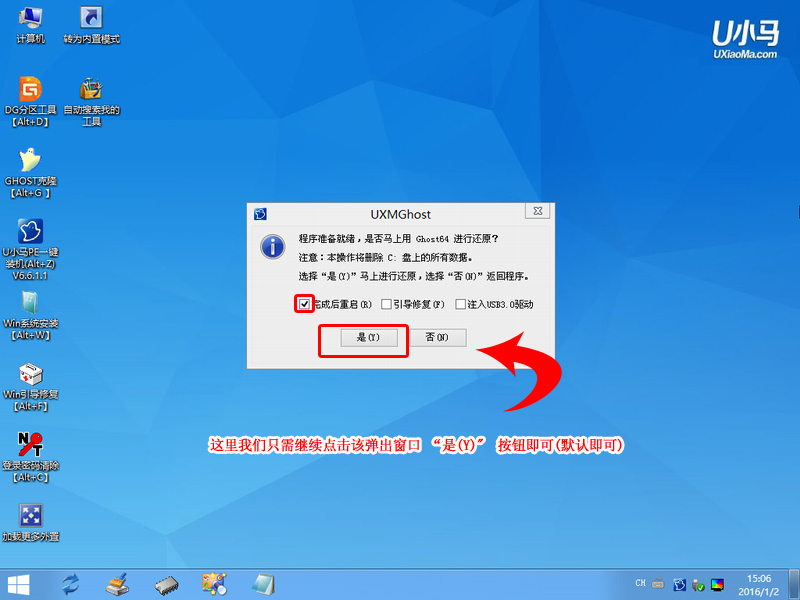Open the GHOST克隆 cloning tool
800x600 pixels.
pos(28,162)
